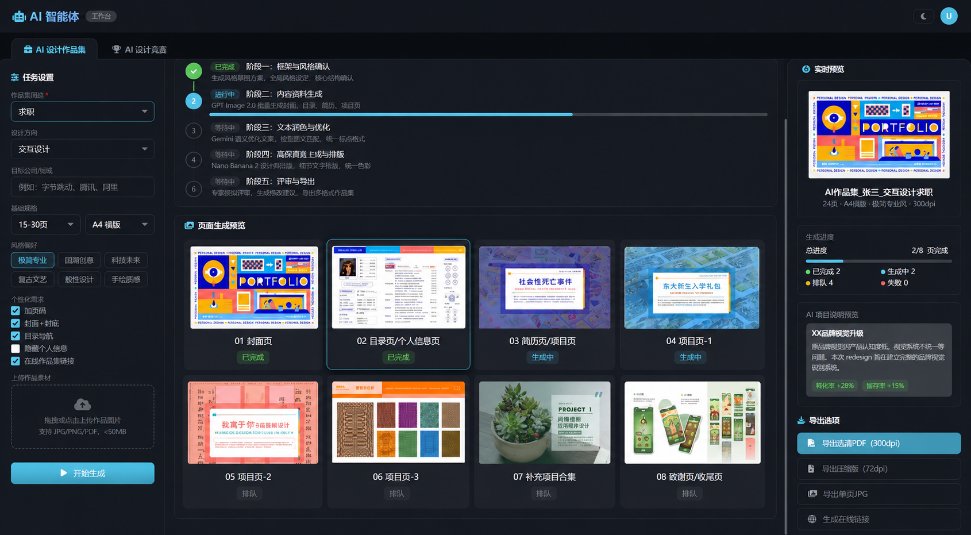Image resolution: width=971 pixels, height=535 pixels.
Task: Open the 05 项目页-2 thumbnail
Action: pos(253,422)
